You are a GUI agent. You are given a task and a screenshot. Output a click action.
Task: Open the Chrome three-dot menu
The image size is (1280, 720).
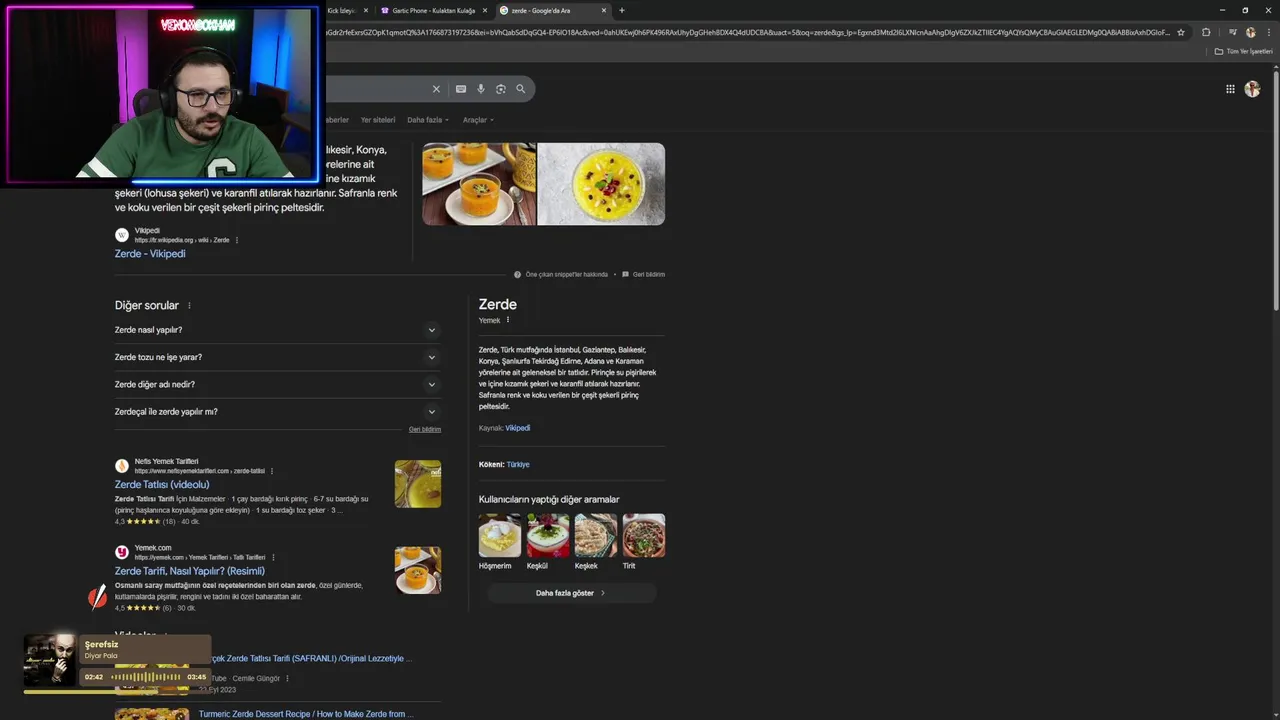[1267, 32]
